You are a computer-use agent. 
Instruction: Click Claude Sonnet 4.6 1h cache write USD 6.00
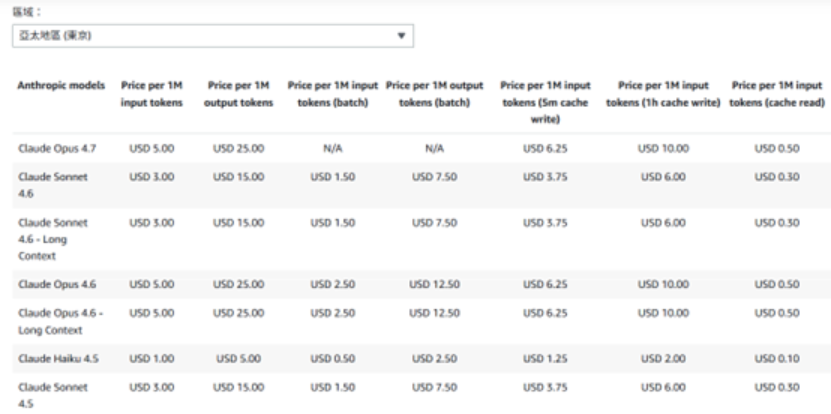(664, 177)
